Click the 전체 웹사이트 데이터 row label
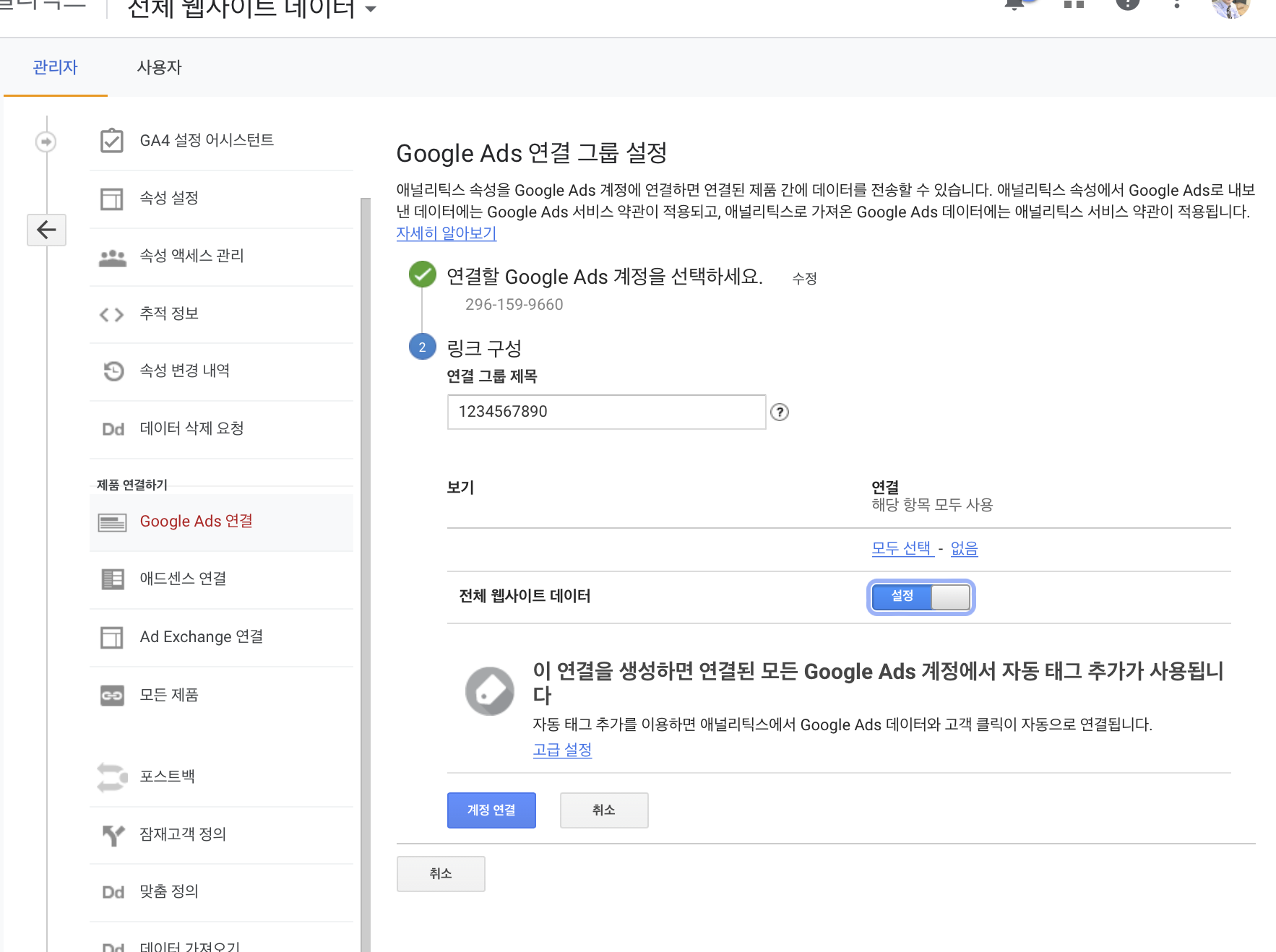Screen dimensions: 1276x952 tap(525, 597)
